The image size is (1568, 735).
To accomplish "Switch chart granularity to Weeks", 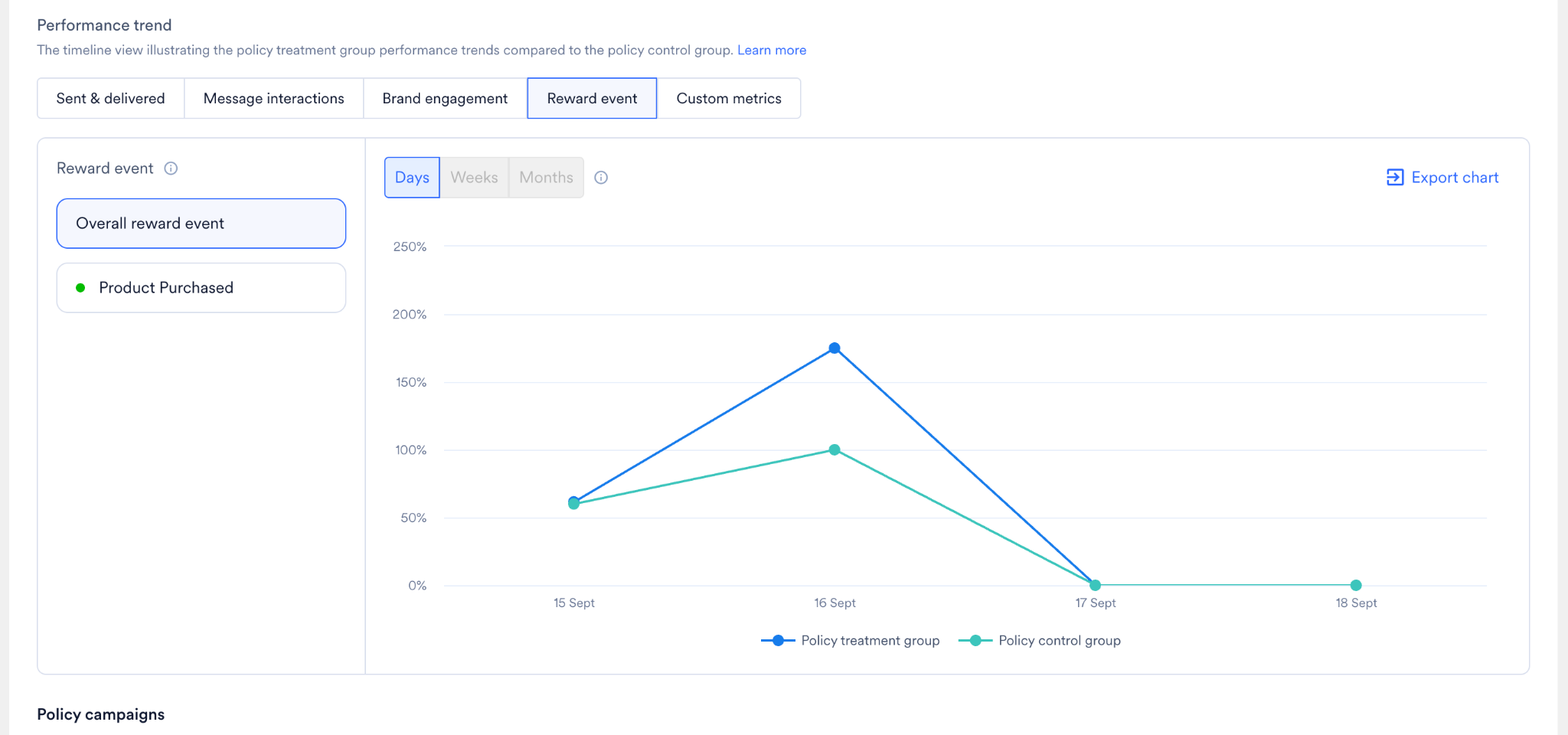I will pos(474,178).
